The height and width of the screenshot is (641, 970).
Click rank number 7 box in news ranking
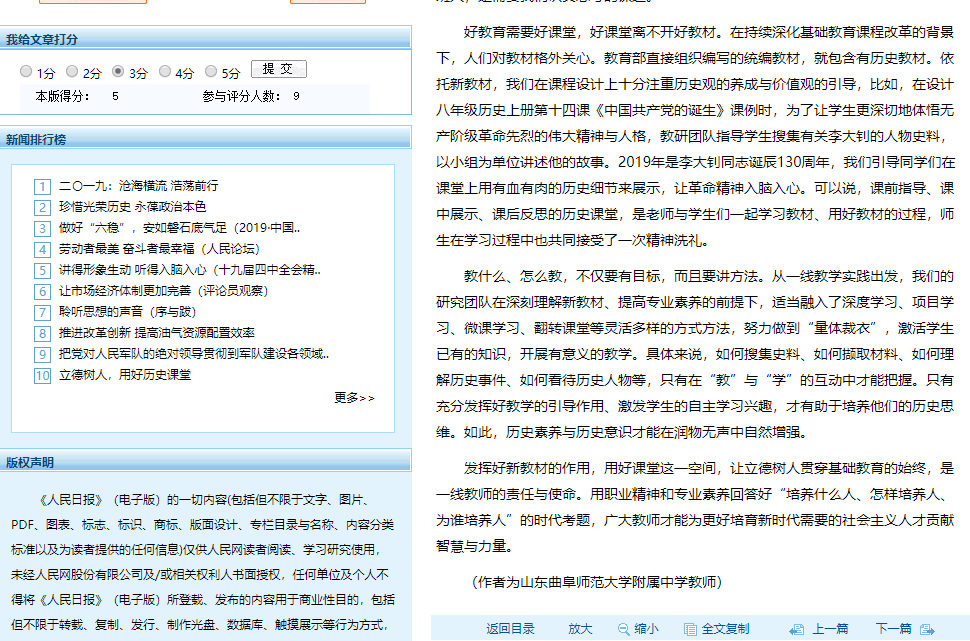pos(42,313)
